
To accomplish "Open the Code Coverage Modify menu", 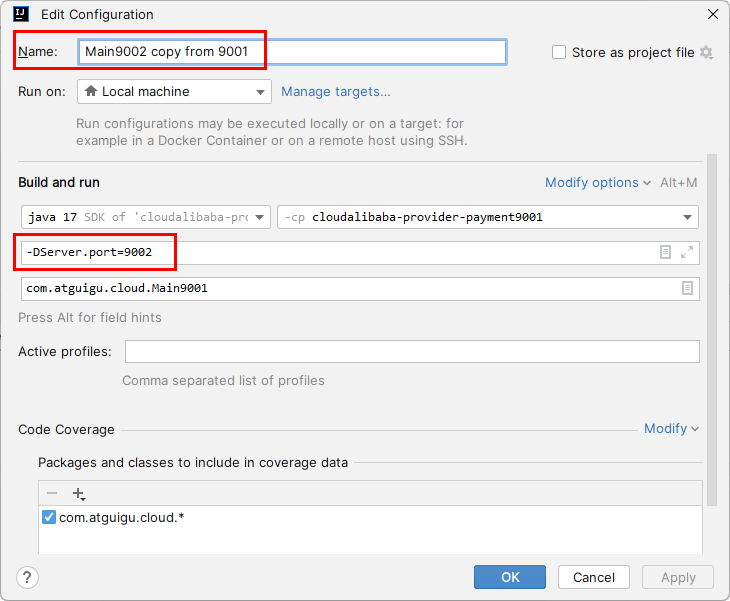I will pos(671,429).
